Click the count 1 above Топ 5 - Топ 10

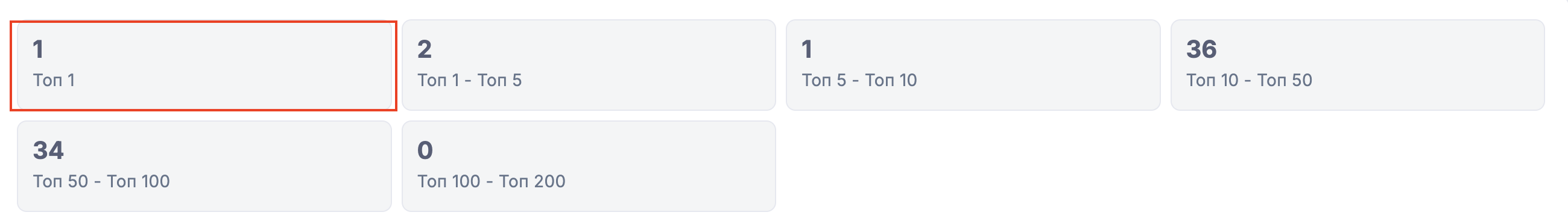tap(807, 49)
